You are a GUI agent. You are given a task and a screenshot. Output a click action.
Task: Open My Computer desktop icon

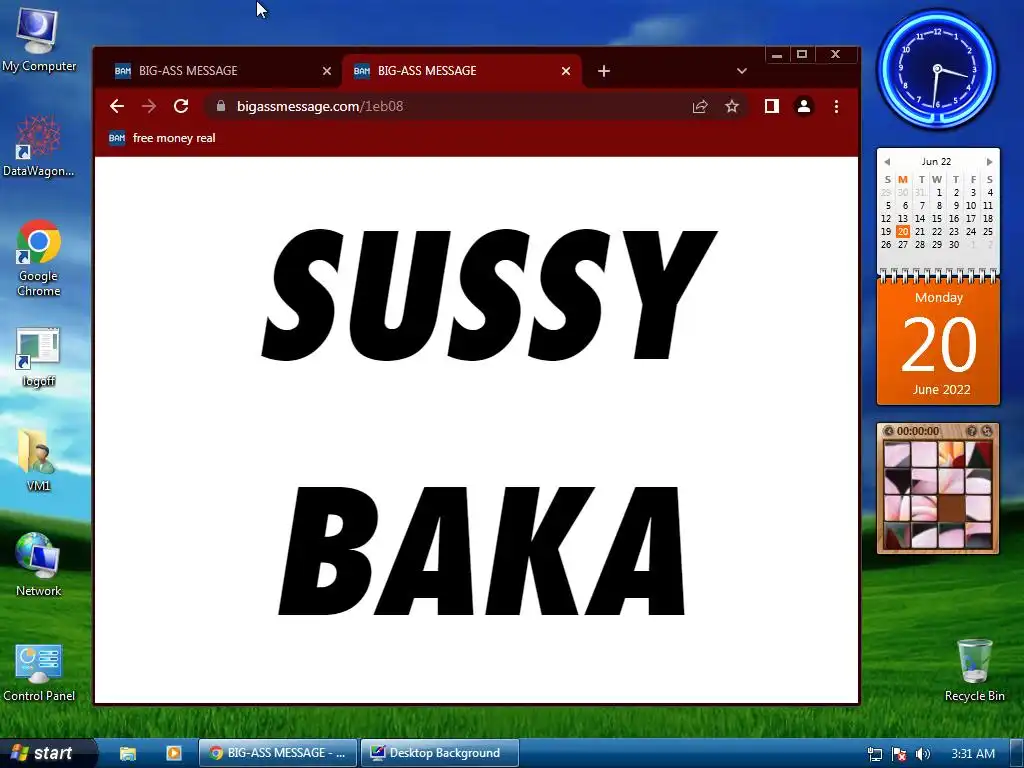point(38,39)
